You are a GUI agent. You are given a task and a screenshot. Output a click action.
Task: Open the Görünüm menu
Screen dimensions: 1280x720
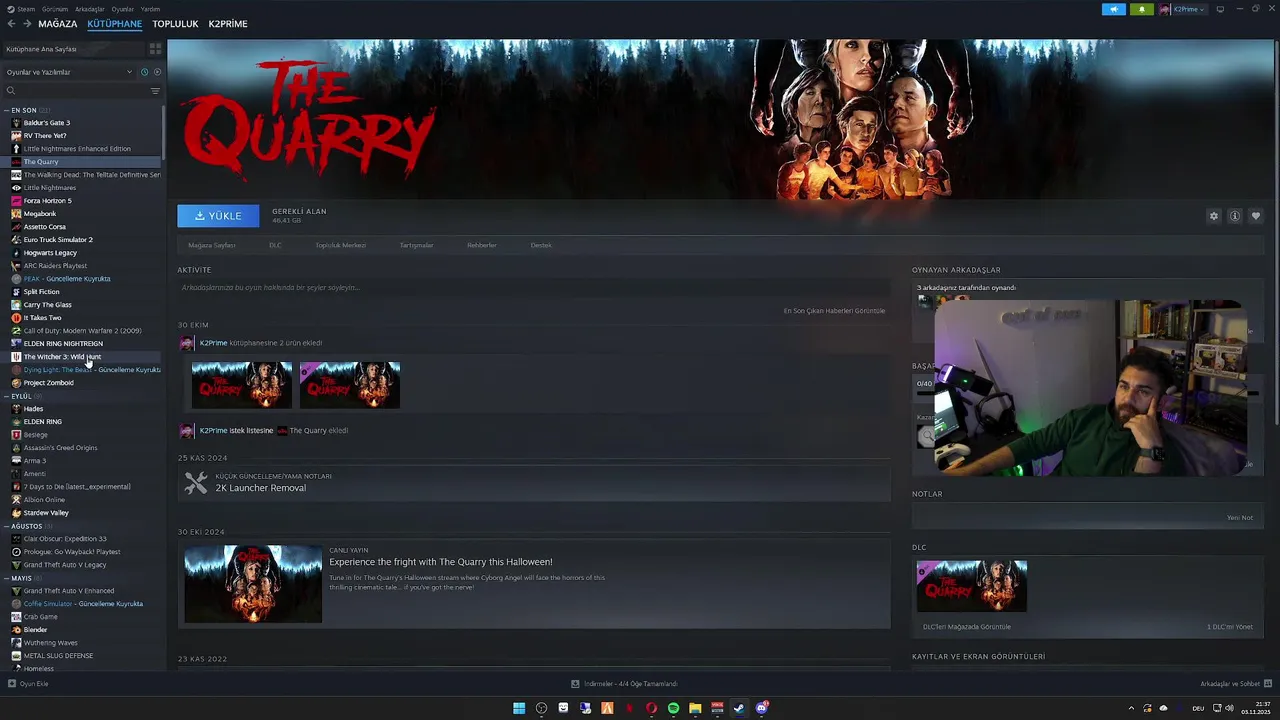coord(55,9)
